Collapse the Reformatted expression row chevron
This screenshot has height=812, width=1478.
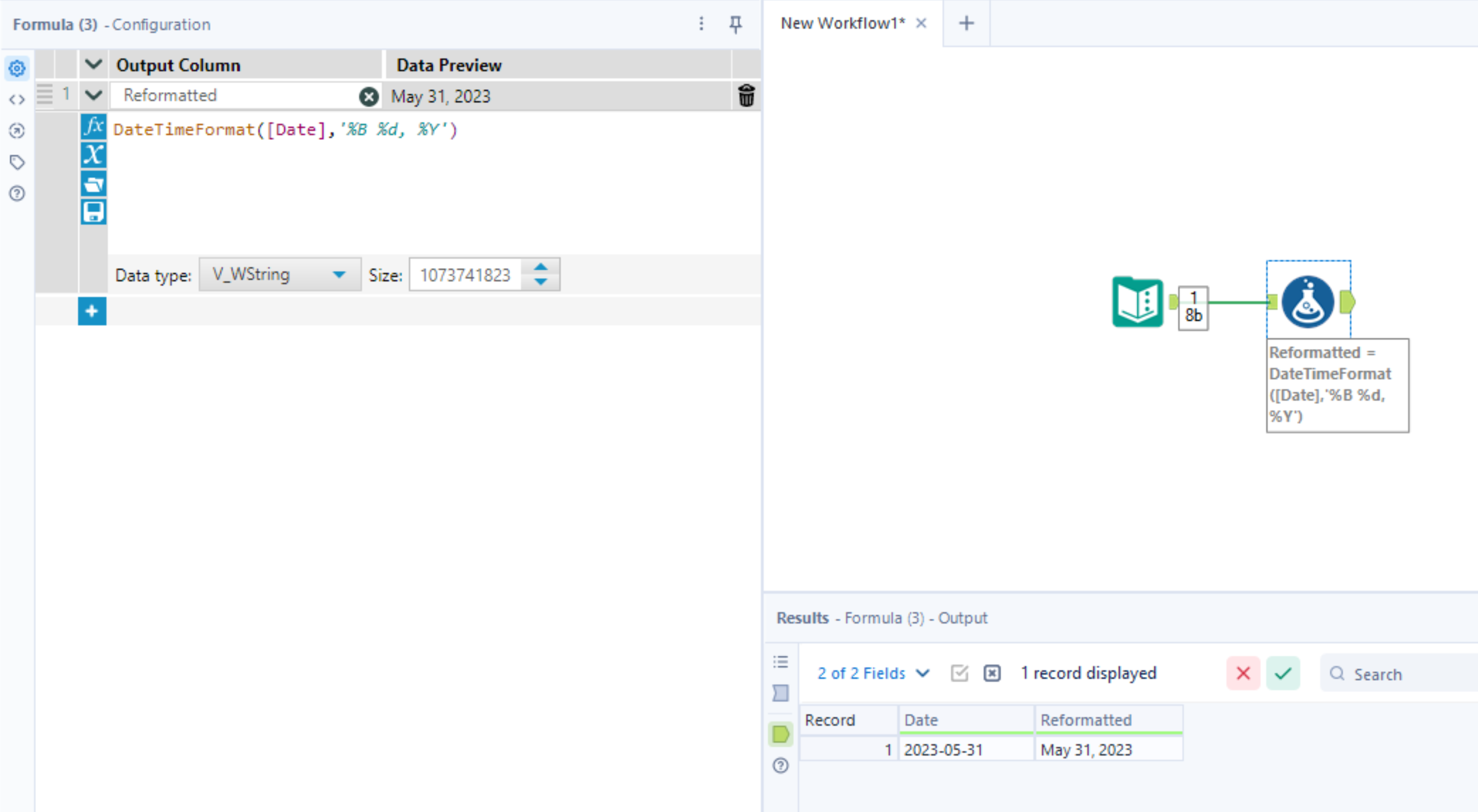coord(93,95)
